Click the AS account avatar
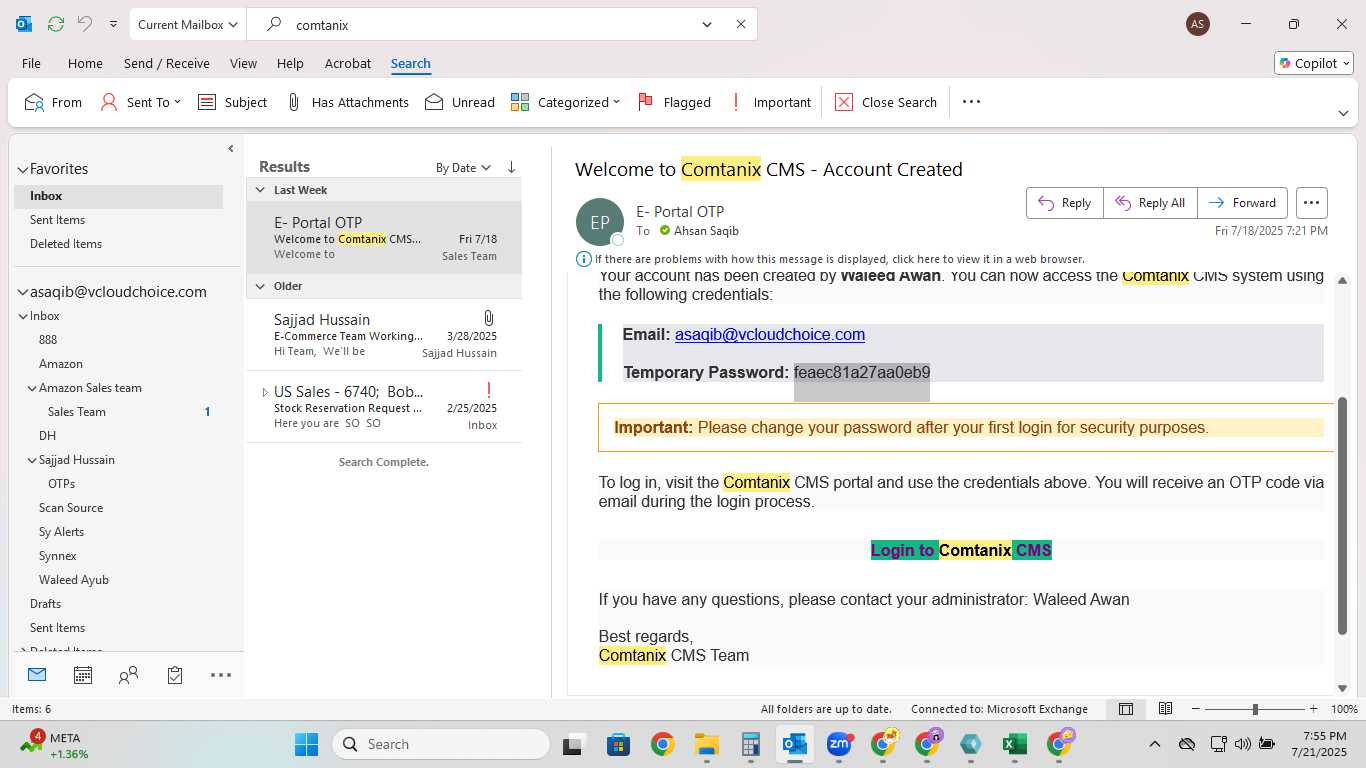This screenshot has width=1366, height=768. tap(1197, 24)
